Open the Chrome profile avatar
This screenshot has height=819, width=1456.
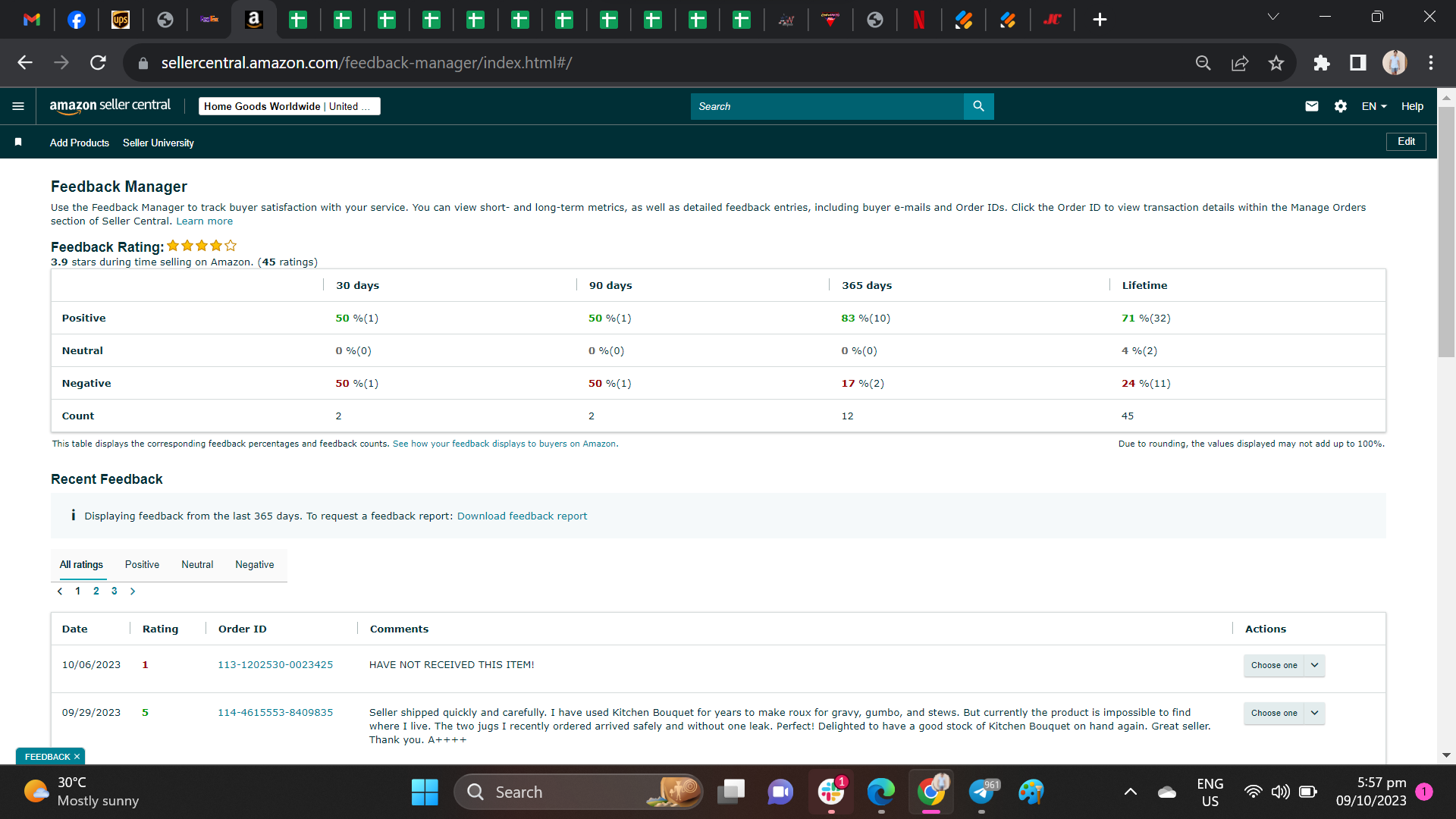click(x=1395, y=63)
